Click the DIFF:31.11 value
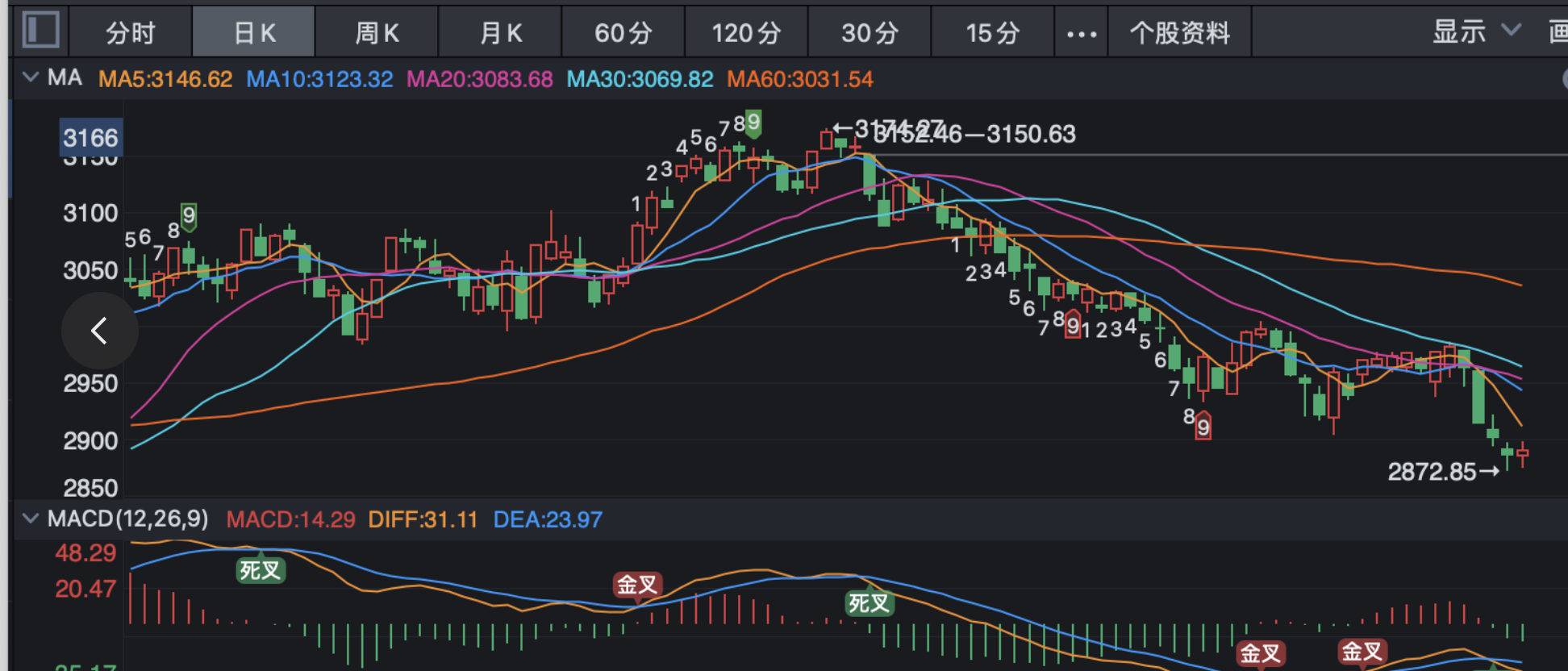Screen dimensions: 1568x671 coord(423,519)
